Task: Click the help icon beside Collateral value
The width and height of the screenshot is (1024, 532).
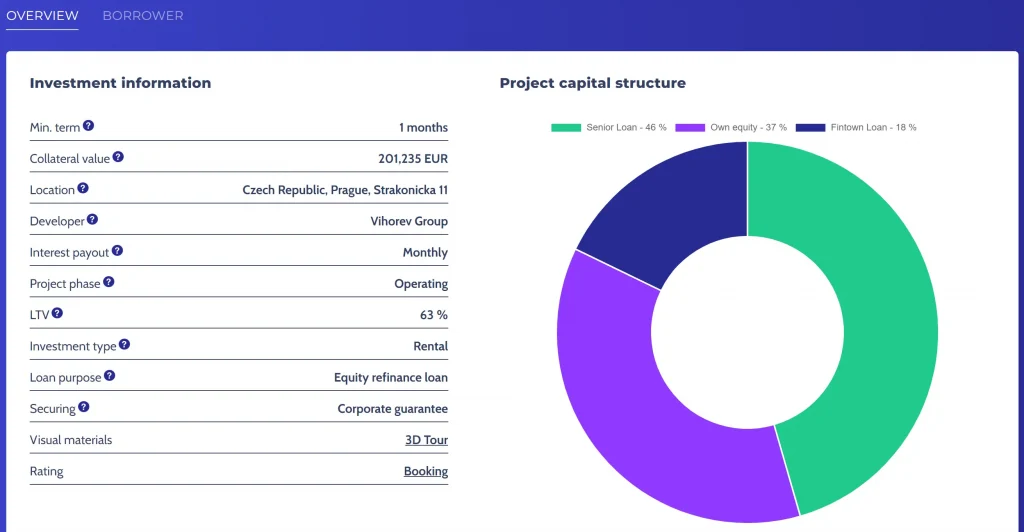Action: 118,157
